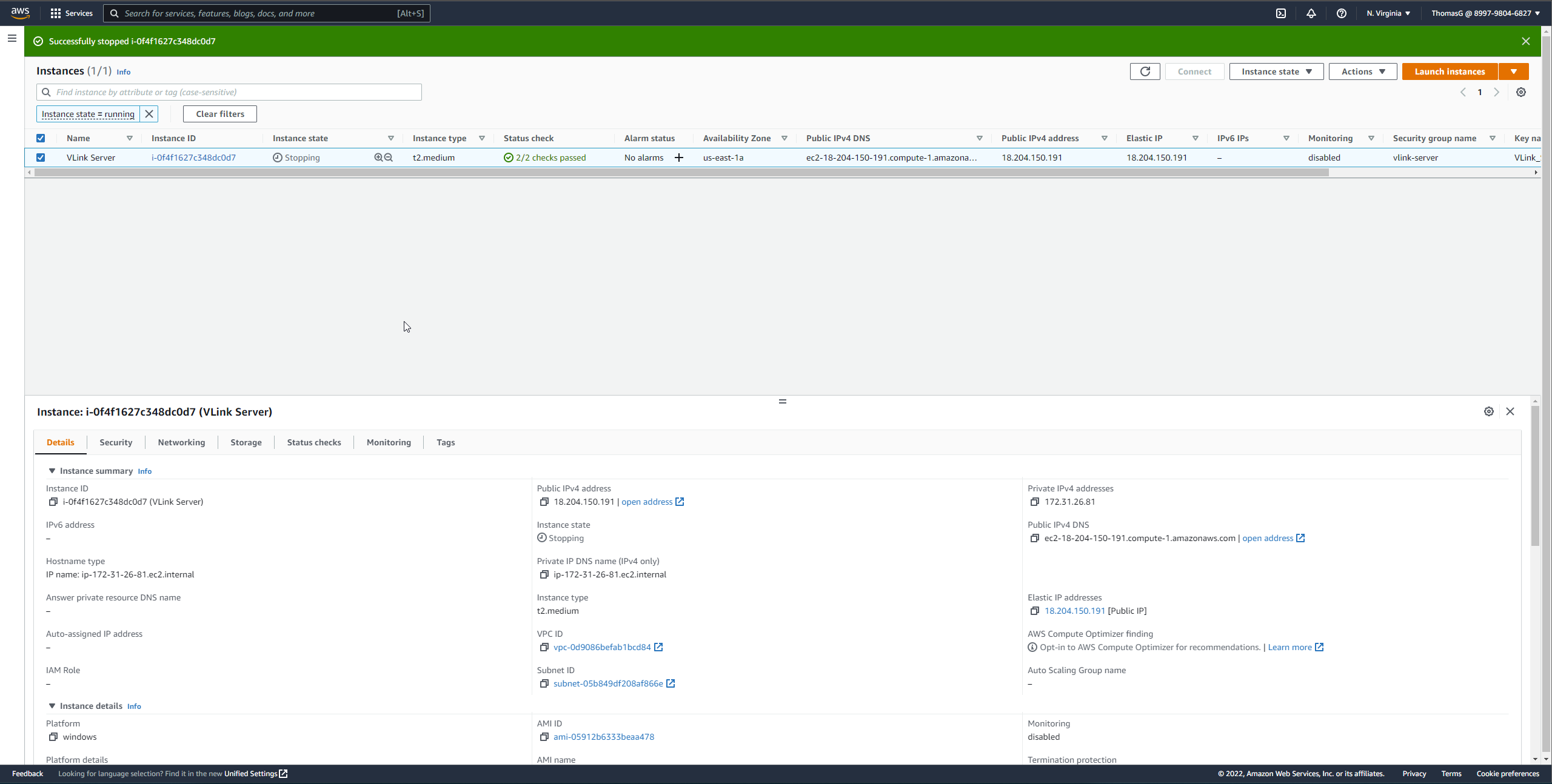Switch to the Monitoring tab
The height and width of the screenshot is (784, 1552).
pos(389,442)
